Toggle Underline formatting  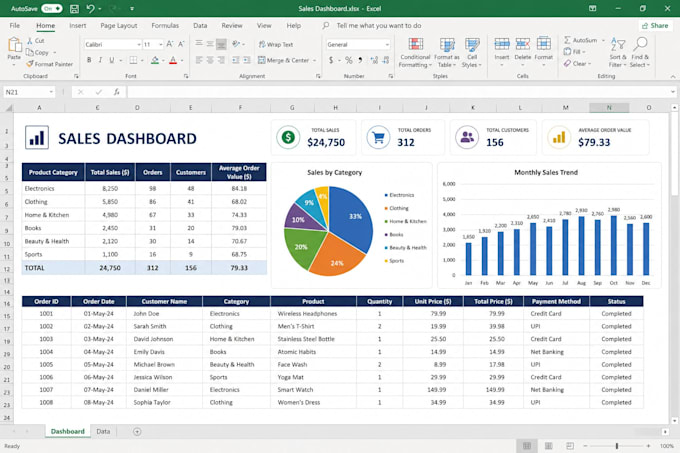tap(111, 60)
